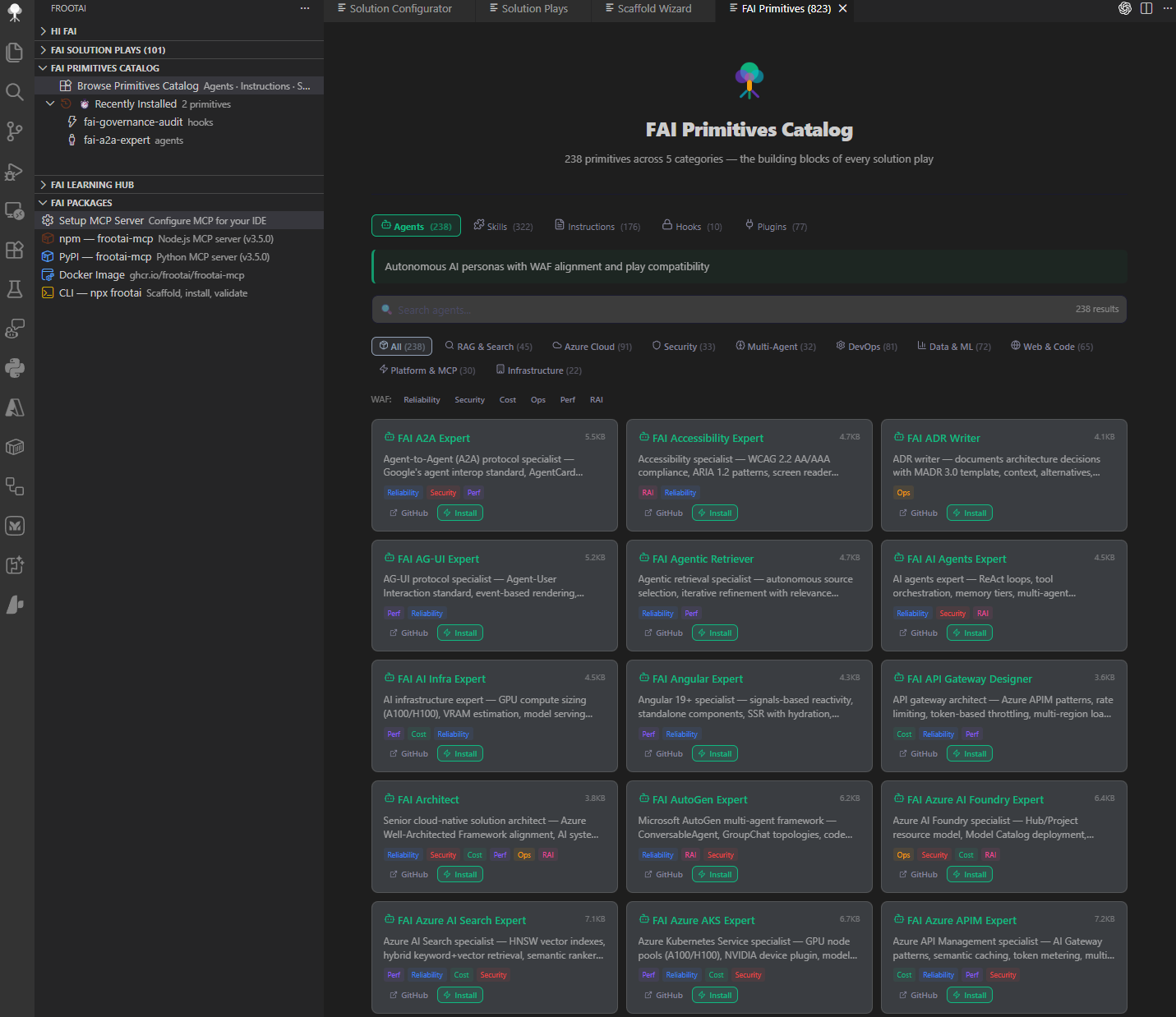Open the Containers crate icon
Viewport: 1176px width, 1017px height.
[x=15, y=447]
